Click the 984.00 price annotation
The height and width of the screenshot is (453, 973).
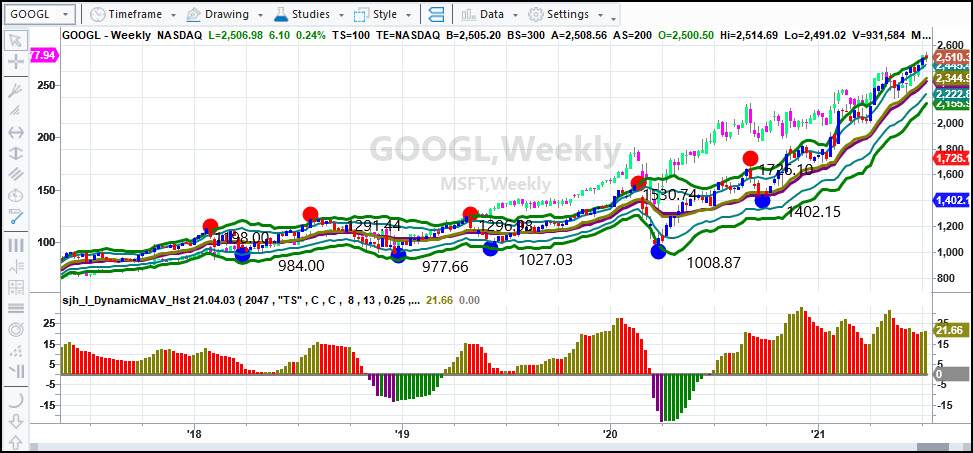coord(301,266)
